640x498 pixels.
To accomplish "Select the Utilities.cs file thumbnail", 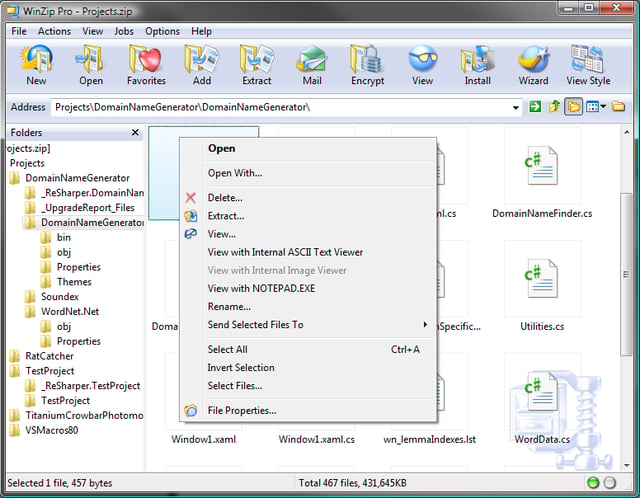I will coord(542,279).
